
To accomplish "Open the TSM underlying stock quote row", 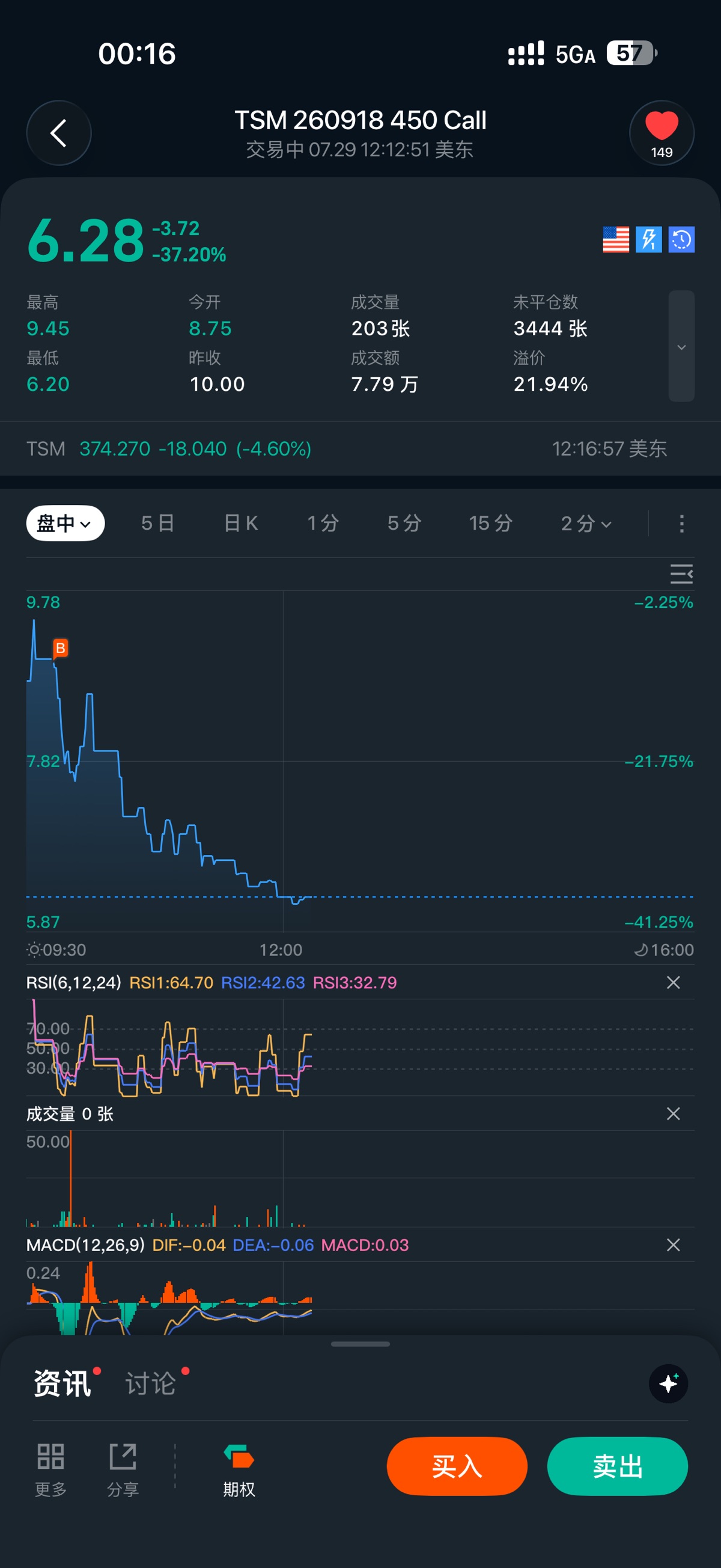I will point(360,449).
